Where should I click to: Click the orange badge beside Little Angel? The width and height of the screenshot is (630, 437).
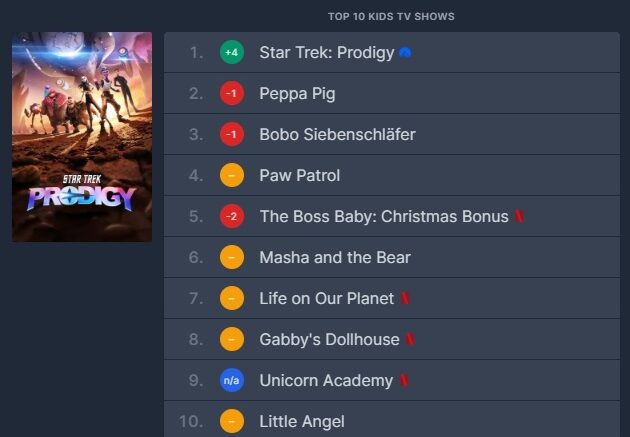pyautogui.click(x=232, y=421)
